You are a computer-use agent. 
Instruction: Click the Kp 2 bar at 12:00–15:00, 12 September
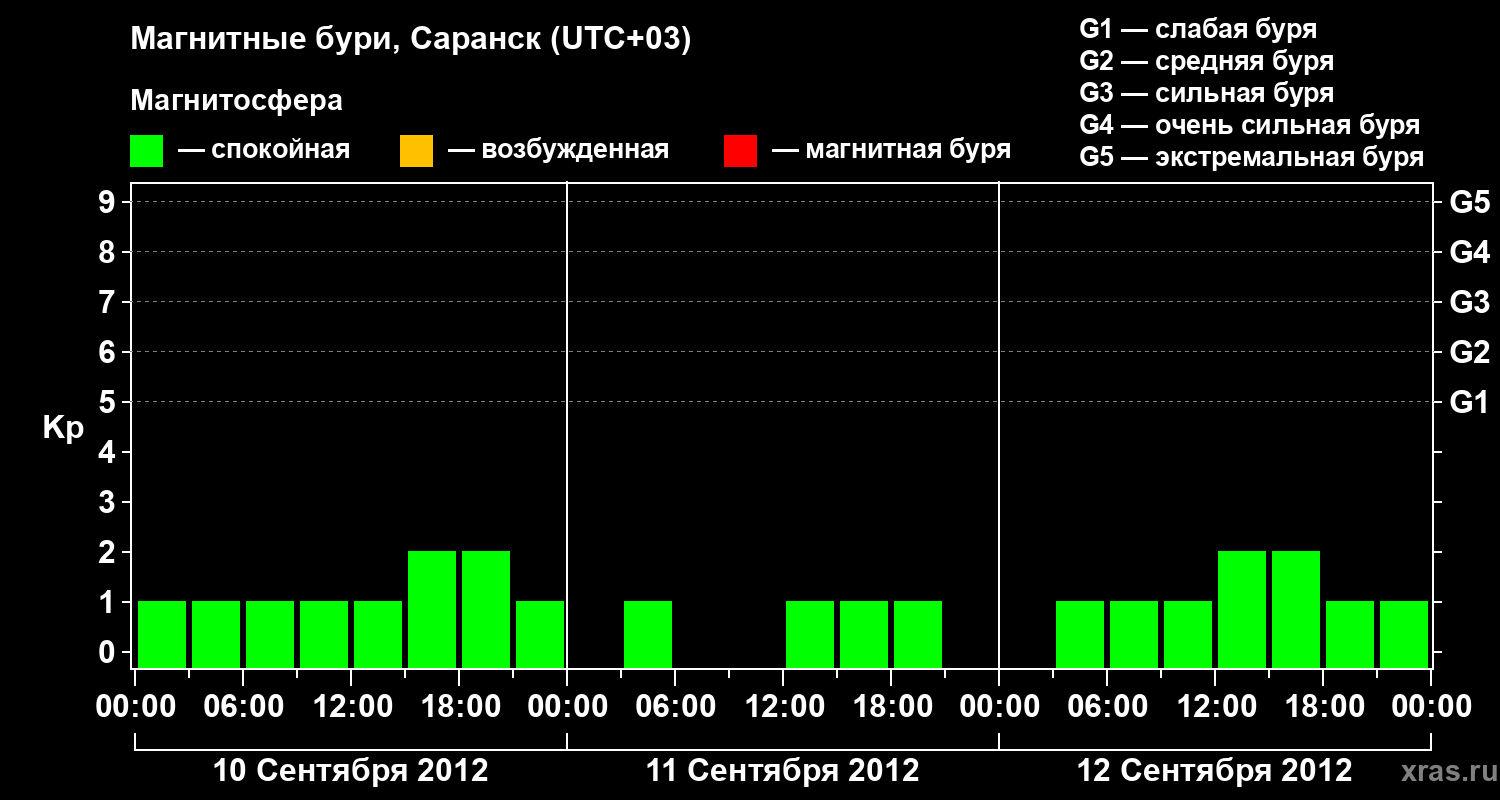(x=1242, y=609)
